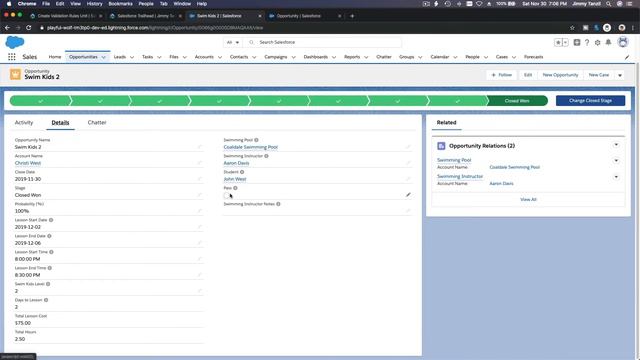The height and width of the screenshot is (360, 640).
Task: Click the Total Lesson Cost value $75.00
Action: (x=23, y=323)
